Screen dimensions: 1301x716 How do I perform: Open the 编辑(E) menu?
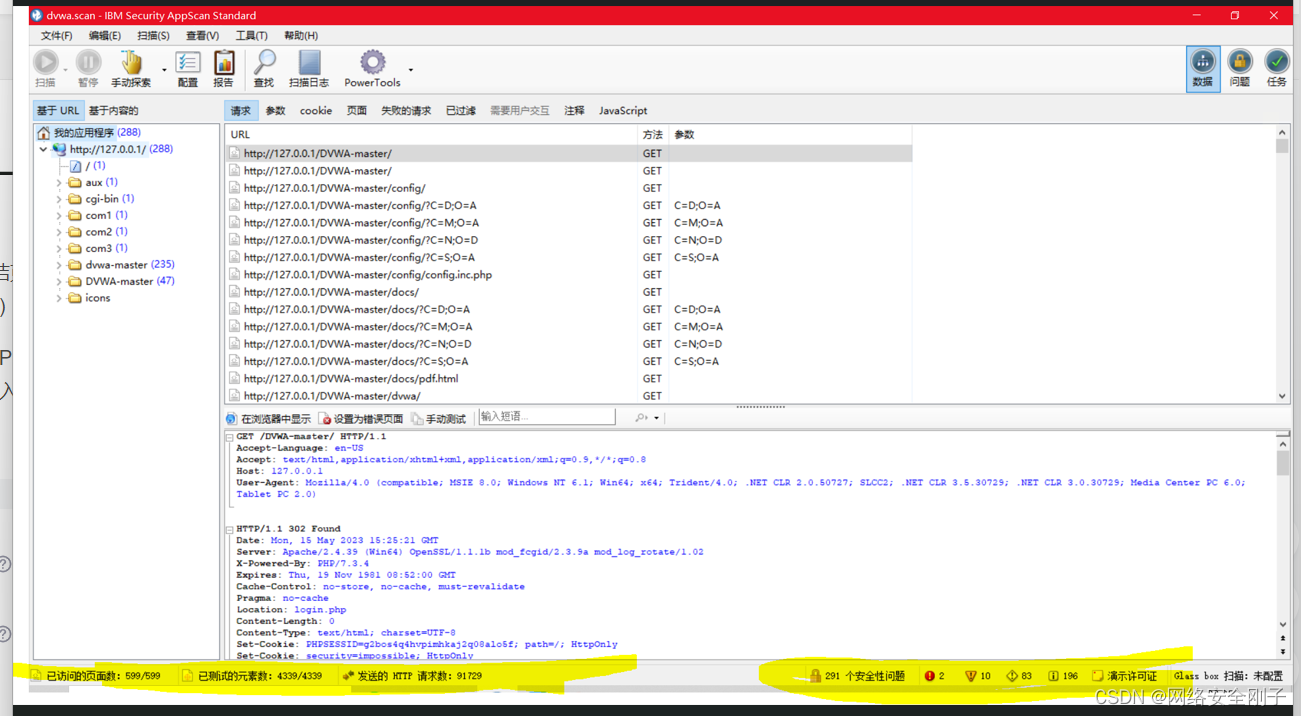coord(104,35)
